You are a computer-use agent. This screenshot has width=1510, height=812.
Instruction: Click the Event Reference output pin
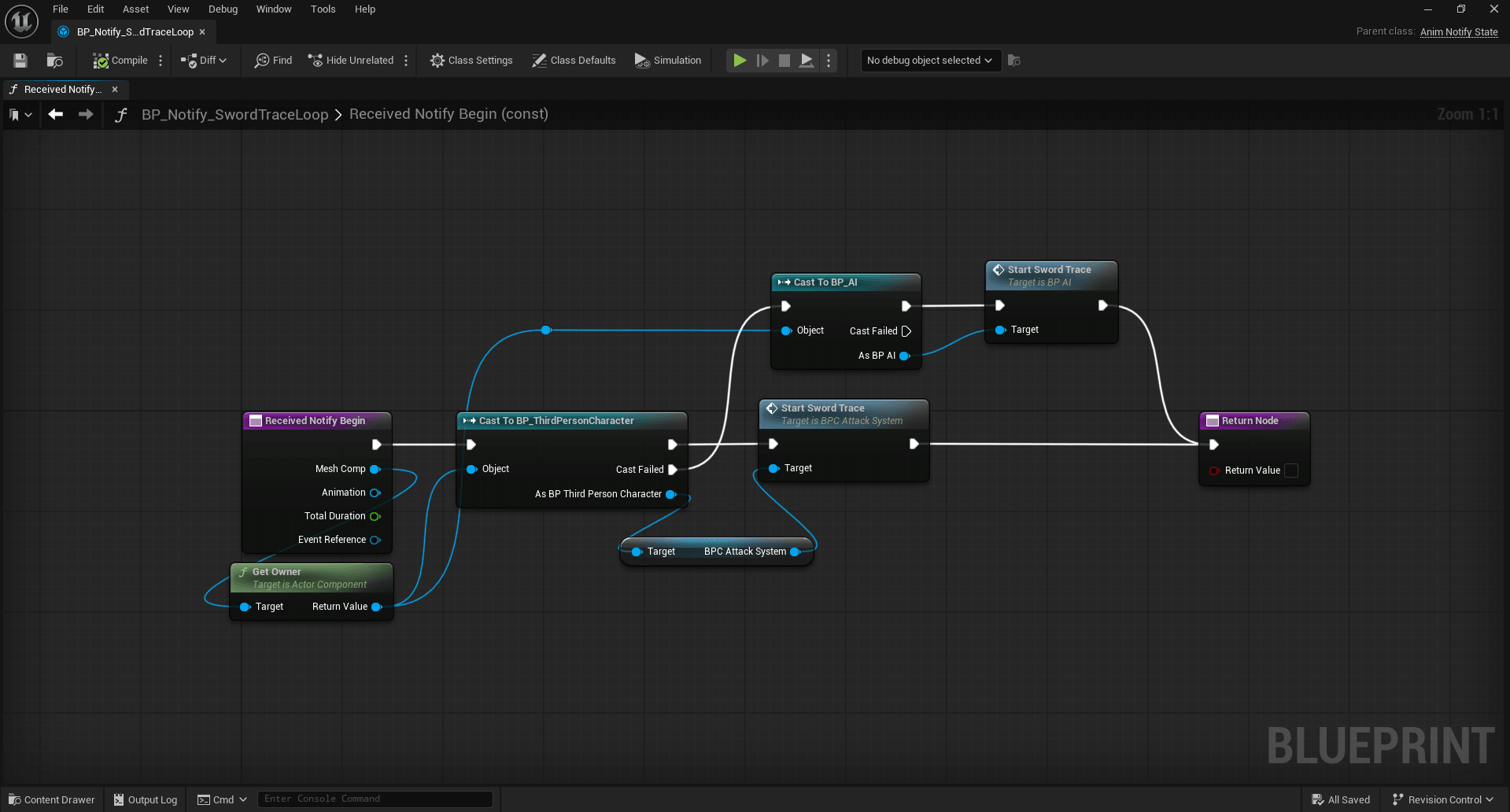coord(375,540)
